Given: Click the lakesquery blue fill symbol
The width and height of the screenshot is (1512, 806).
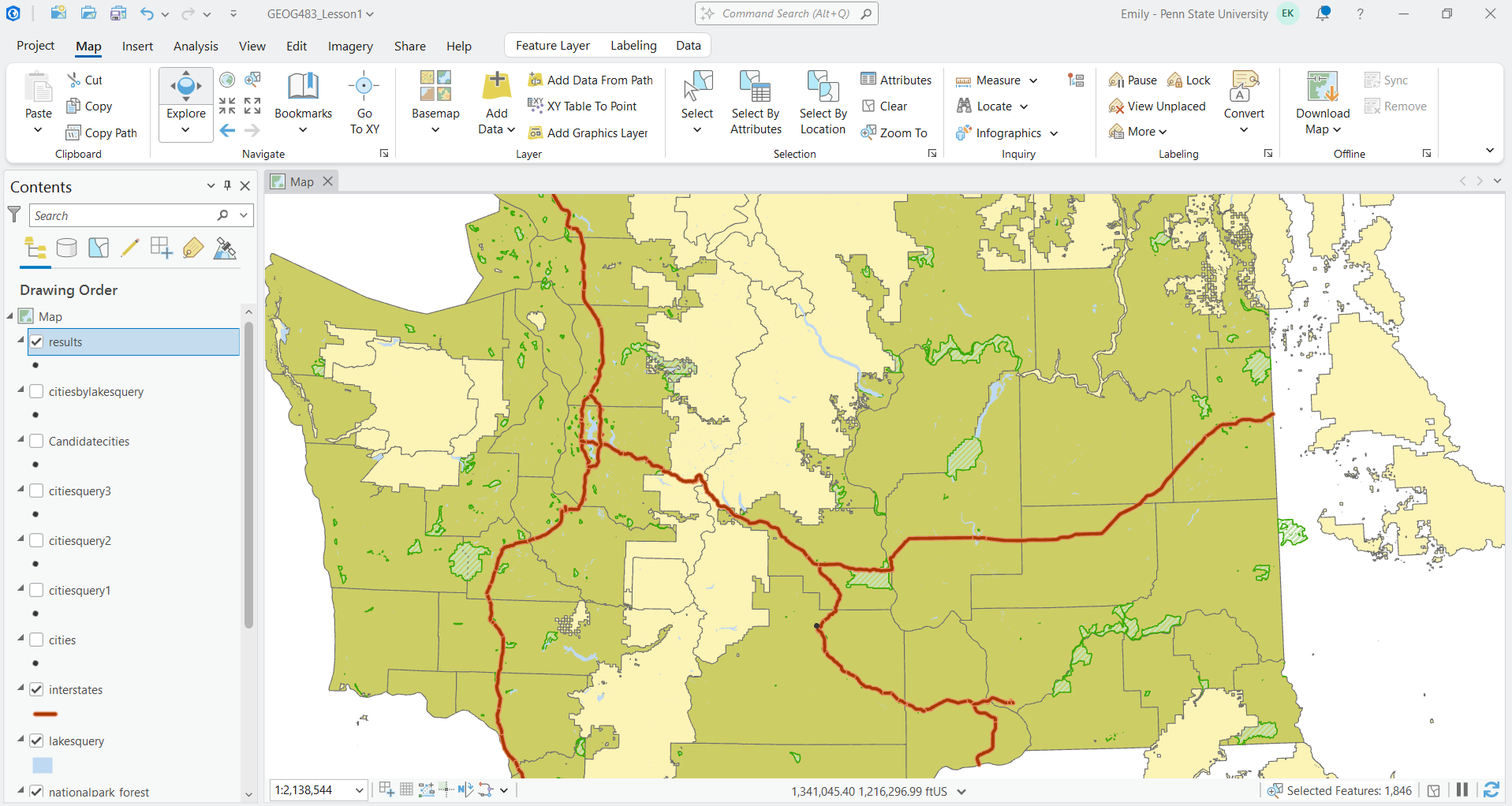Looking at the screenshot, I should click(x=43, y=765).
